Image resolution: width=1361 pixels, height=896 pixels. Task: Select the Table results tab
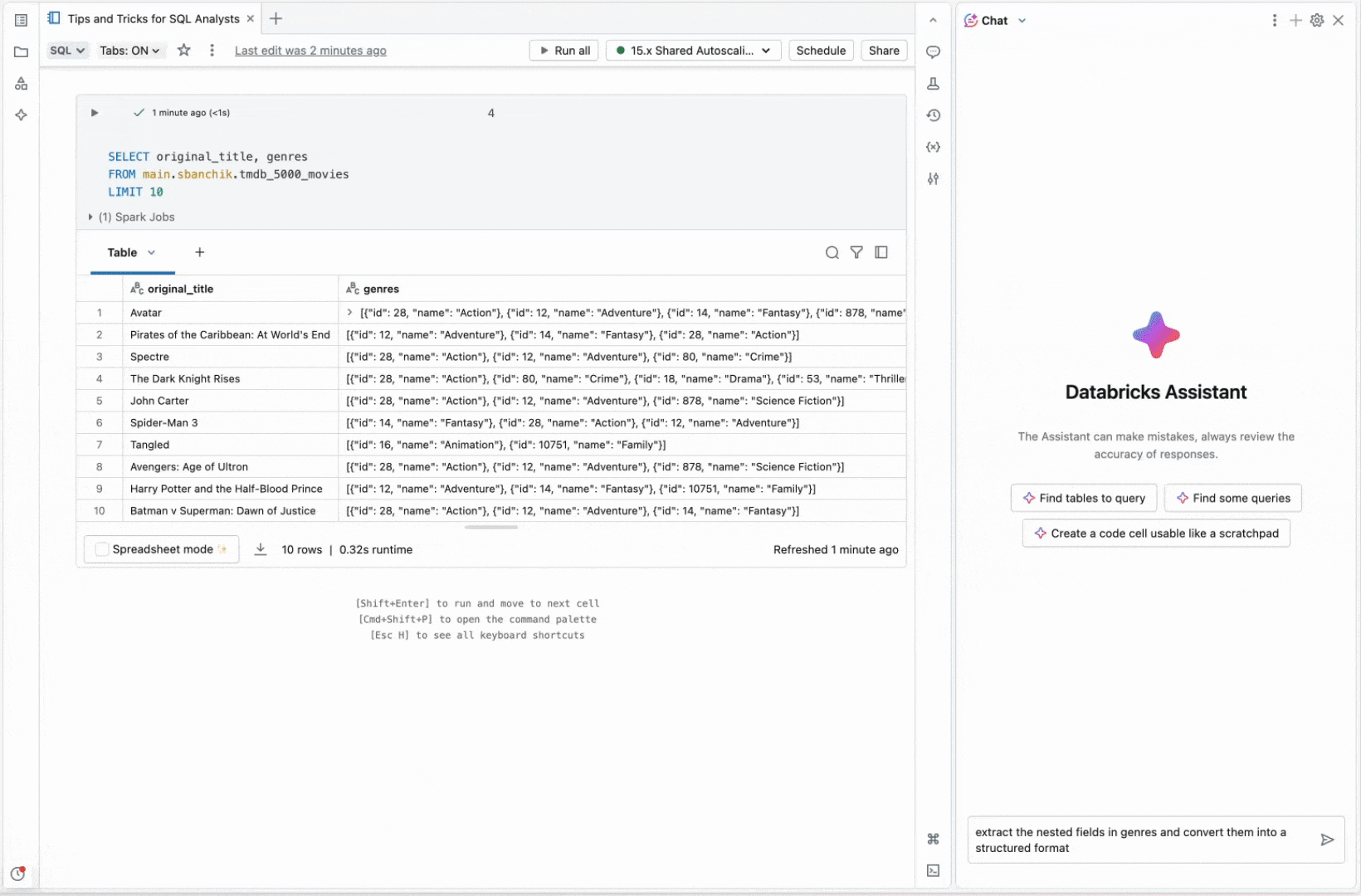123,252
